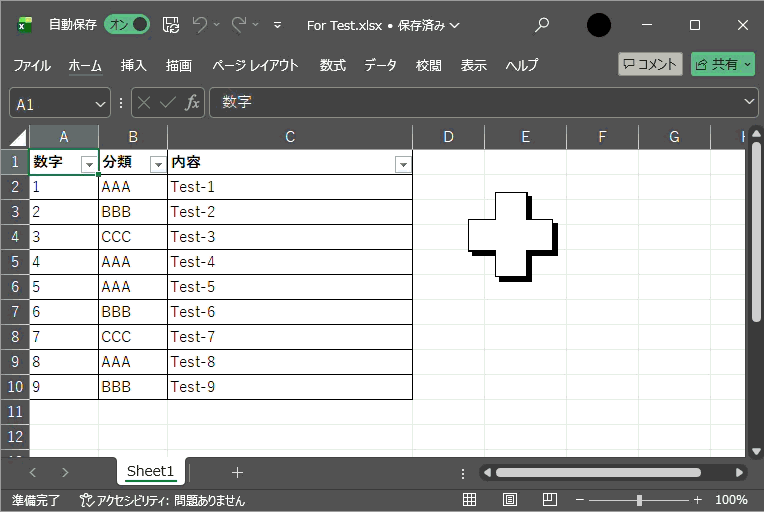Image resolution: width=764 pixels, height=512 pixels.
Task: Select cell containing Test-3
Action: 290,237
